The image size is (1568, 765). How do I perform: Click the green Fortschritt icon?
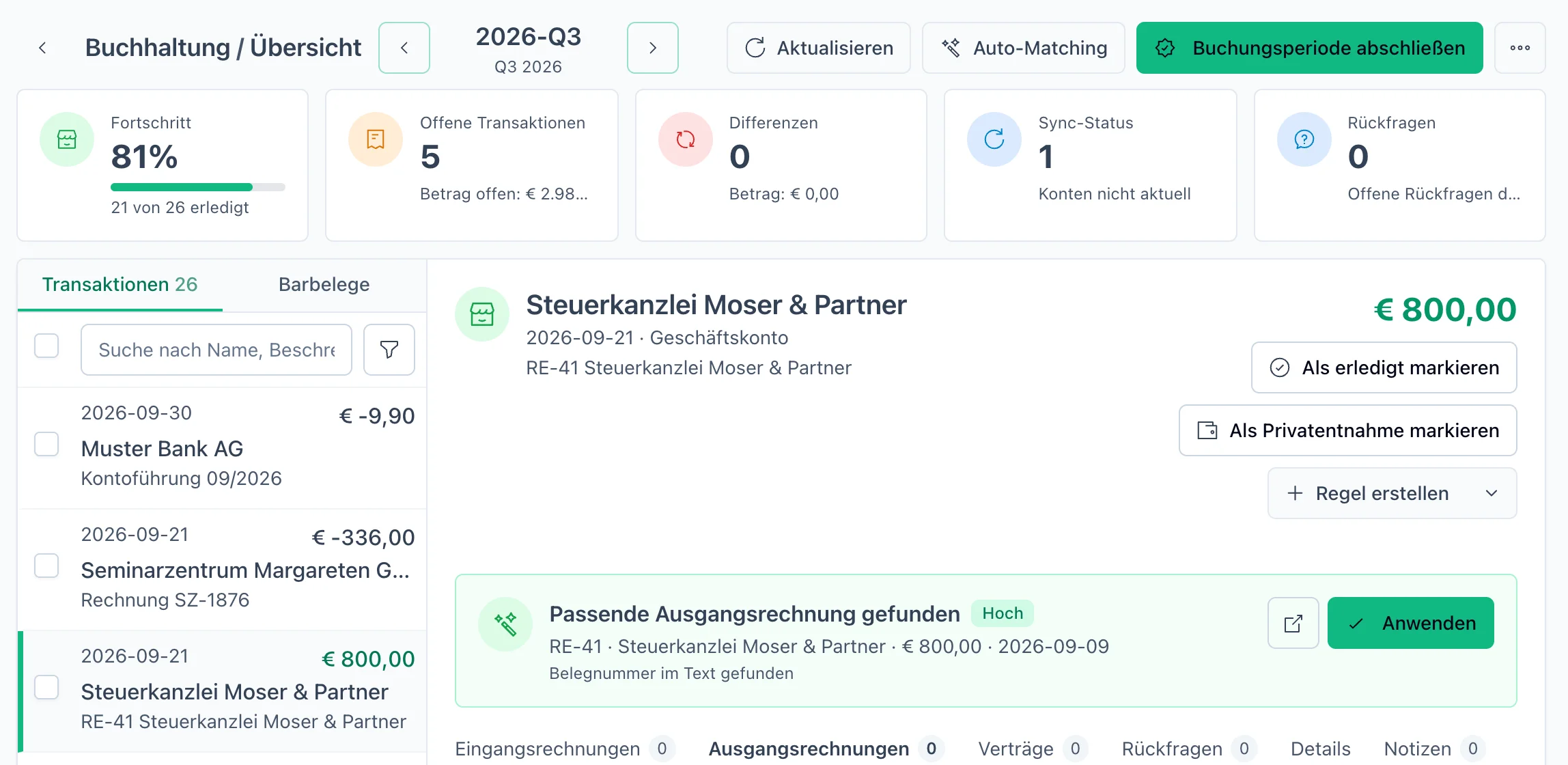(67, 139)
